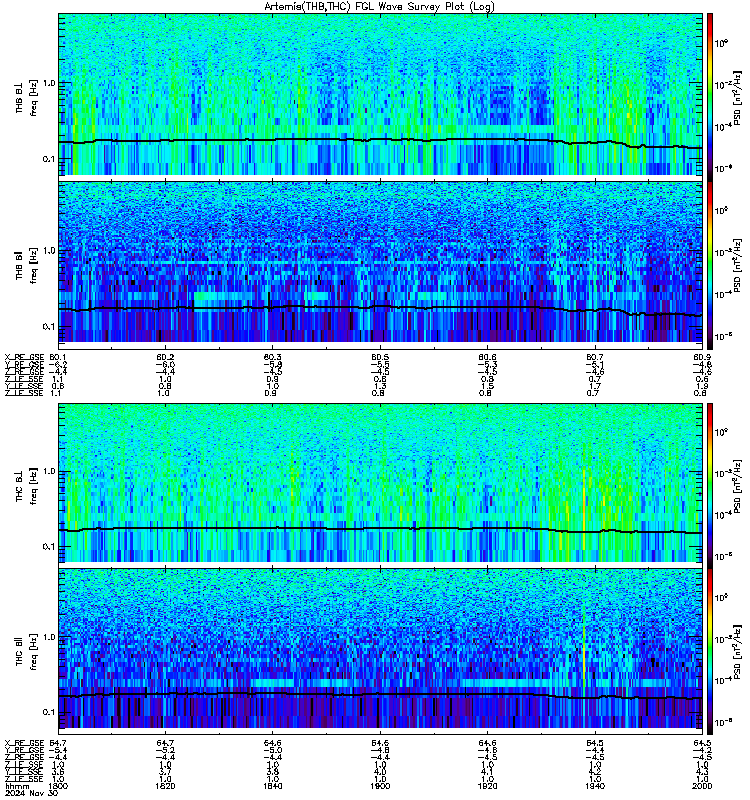Screen dimensions: 750x800
Task: Click the X_RE_GSE value 60.5
Action: (380, 357)
